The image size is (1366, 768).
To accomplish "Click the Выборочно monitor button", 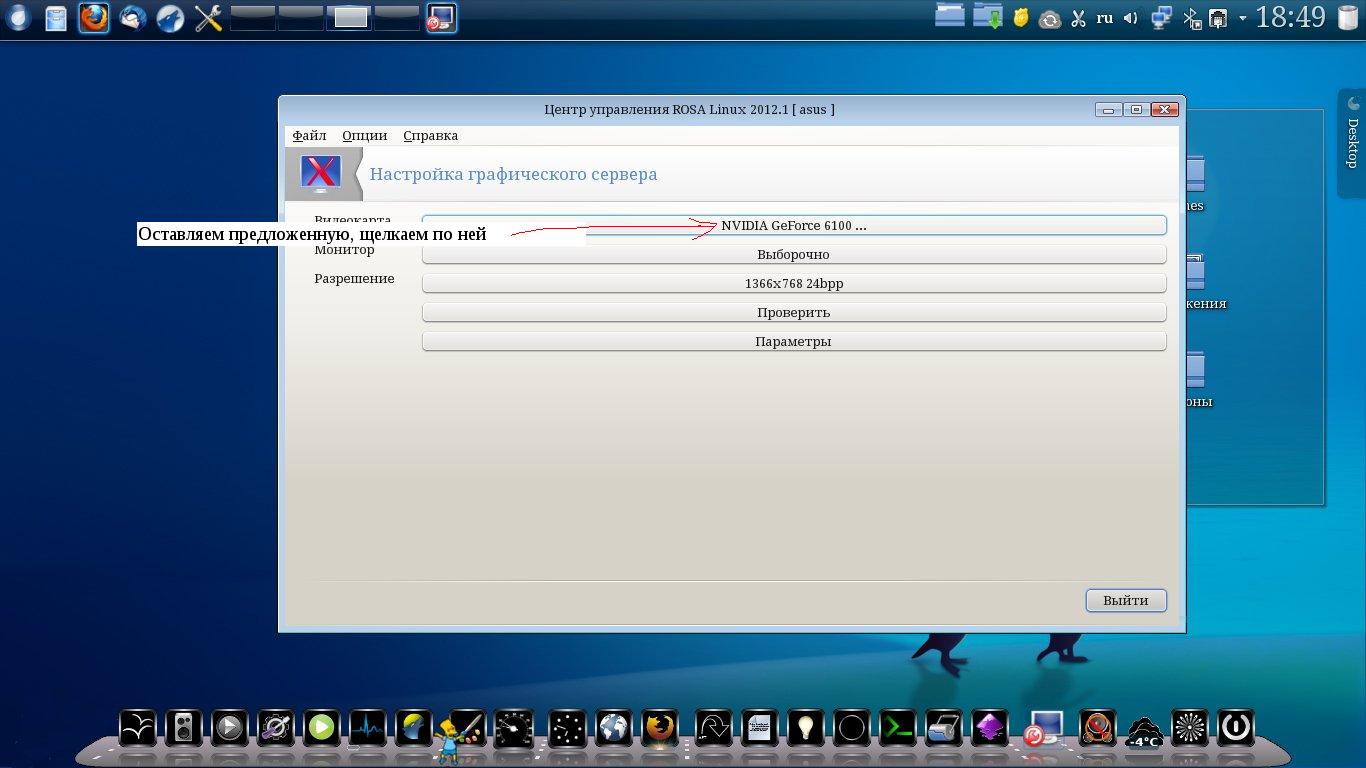I will [x=794, y=255].
